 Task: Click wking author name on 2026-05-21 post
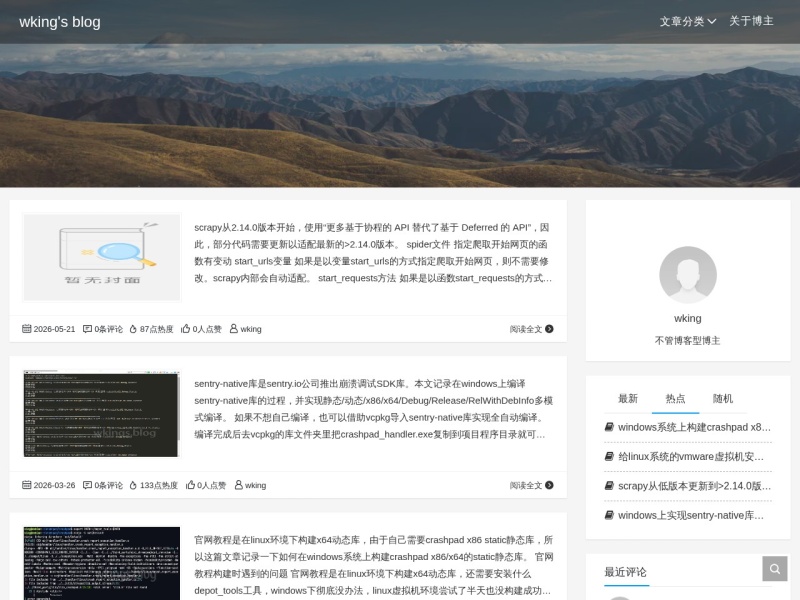coord(251,329)
